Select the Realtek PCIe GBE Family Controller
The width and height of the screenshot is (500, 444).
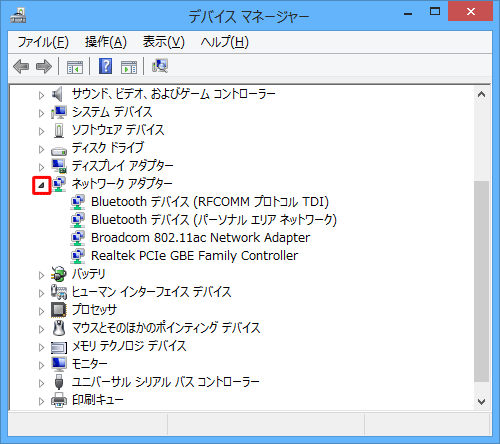coord(194,256)
